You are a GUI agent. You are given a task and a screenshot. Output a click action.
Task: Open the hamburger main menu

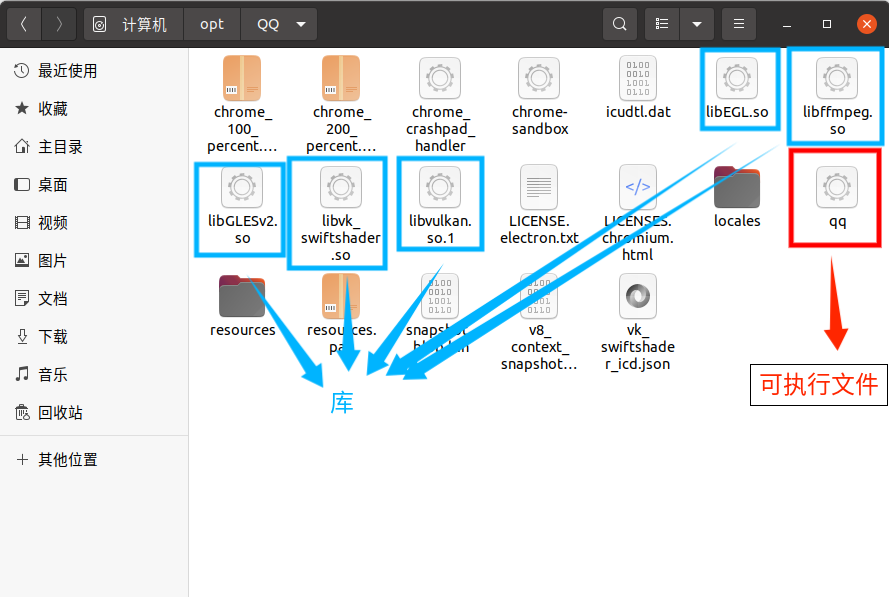(x=739, y=24)
